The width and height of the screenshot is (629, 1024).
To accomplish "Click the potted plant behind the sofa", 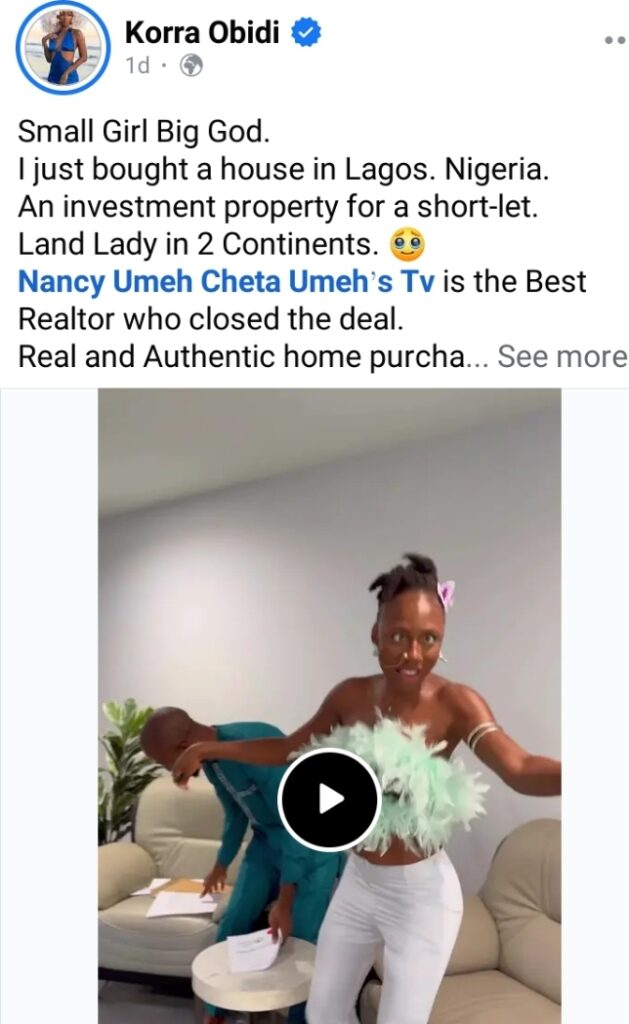I will (124, 764).
